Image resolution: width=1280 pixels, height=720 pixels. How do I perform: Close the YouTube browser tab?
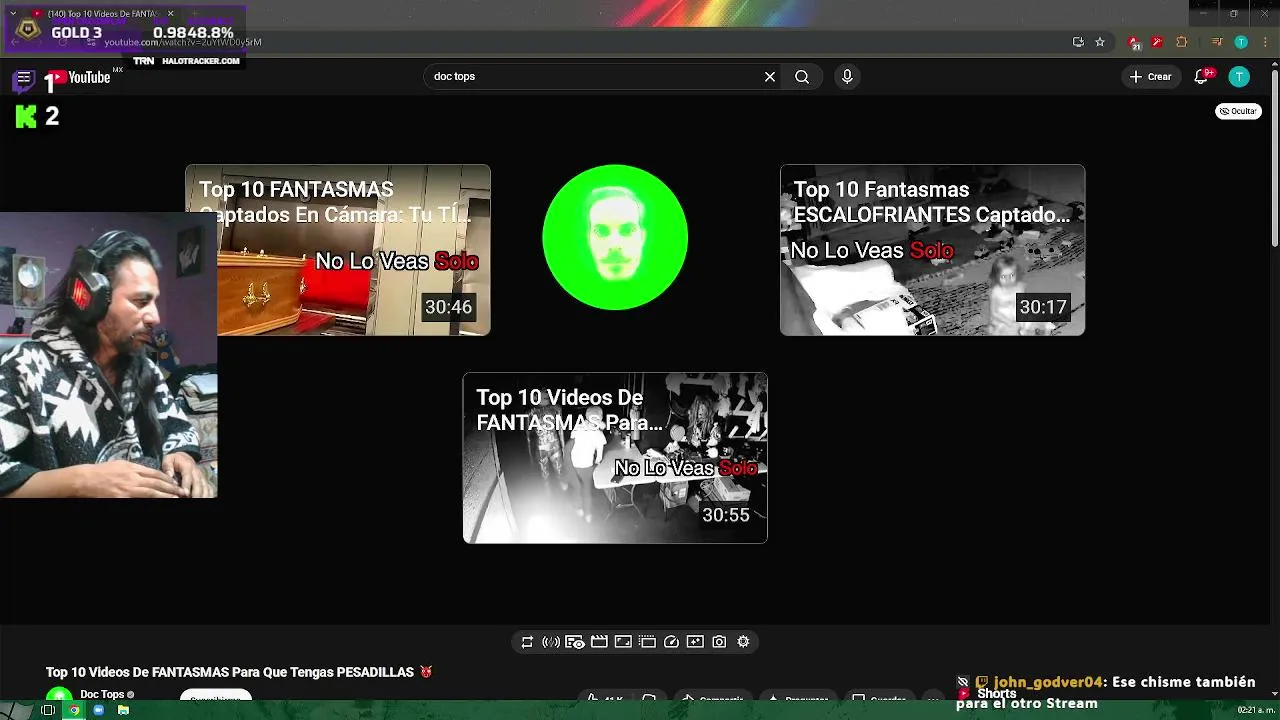click(x=170, y=14)
